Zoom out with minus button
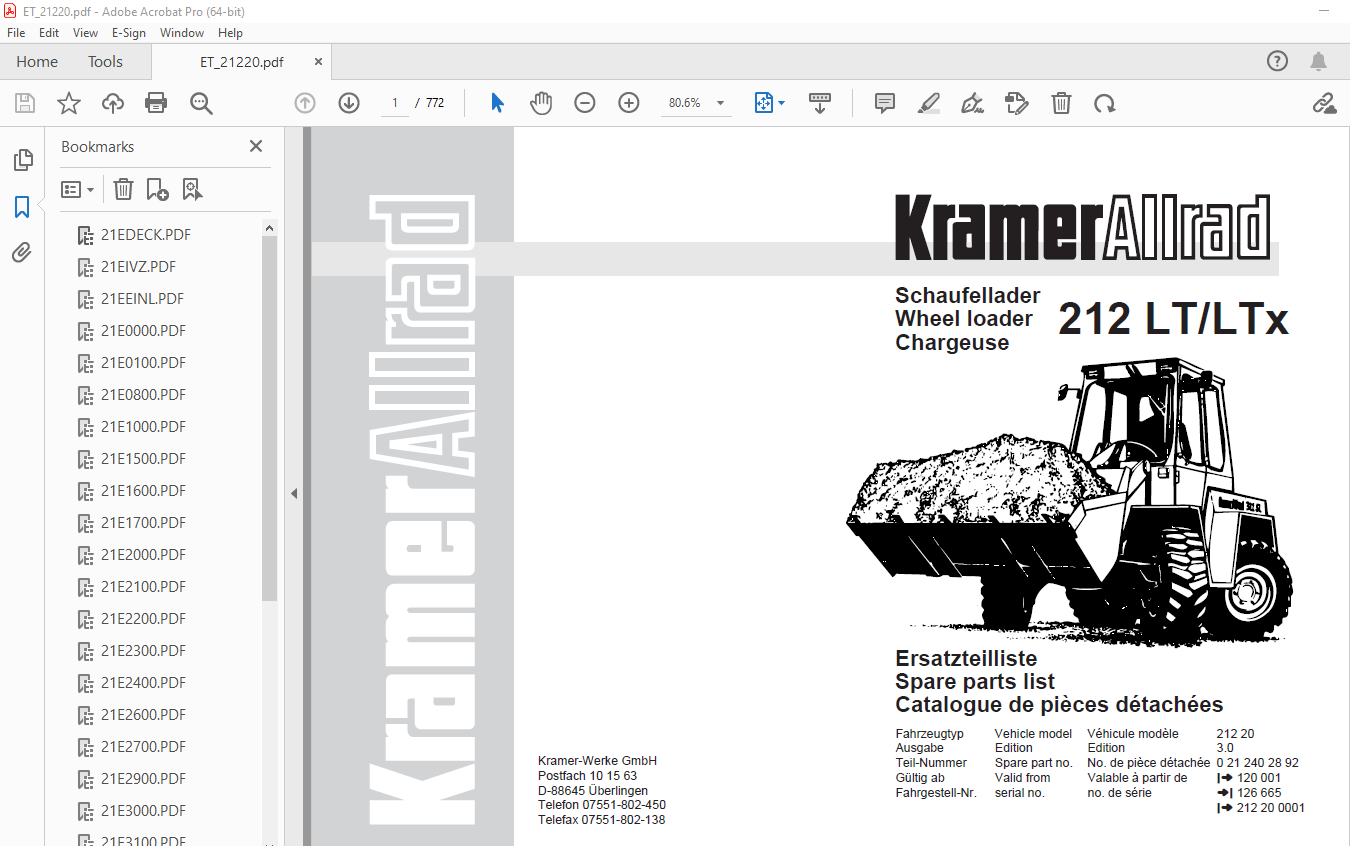 pyautogui.click(x=585, y=103)
